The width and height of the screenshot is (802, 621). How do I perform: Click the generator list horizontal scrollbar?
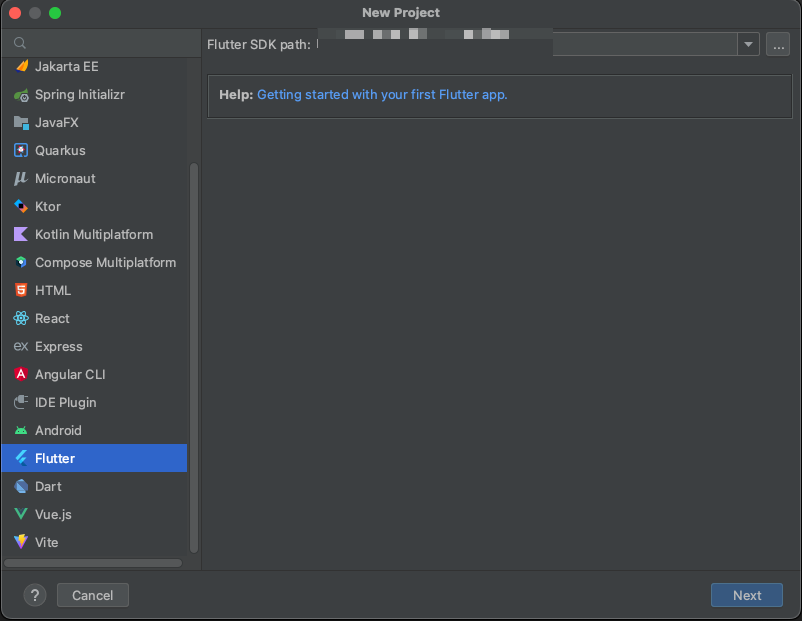(x=93, y=563)
